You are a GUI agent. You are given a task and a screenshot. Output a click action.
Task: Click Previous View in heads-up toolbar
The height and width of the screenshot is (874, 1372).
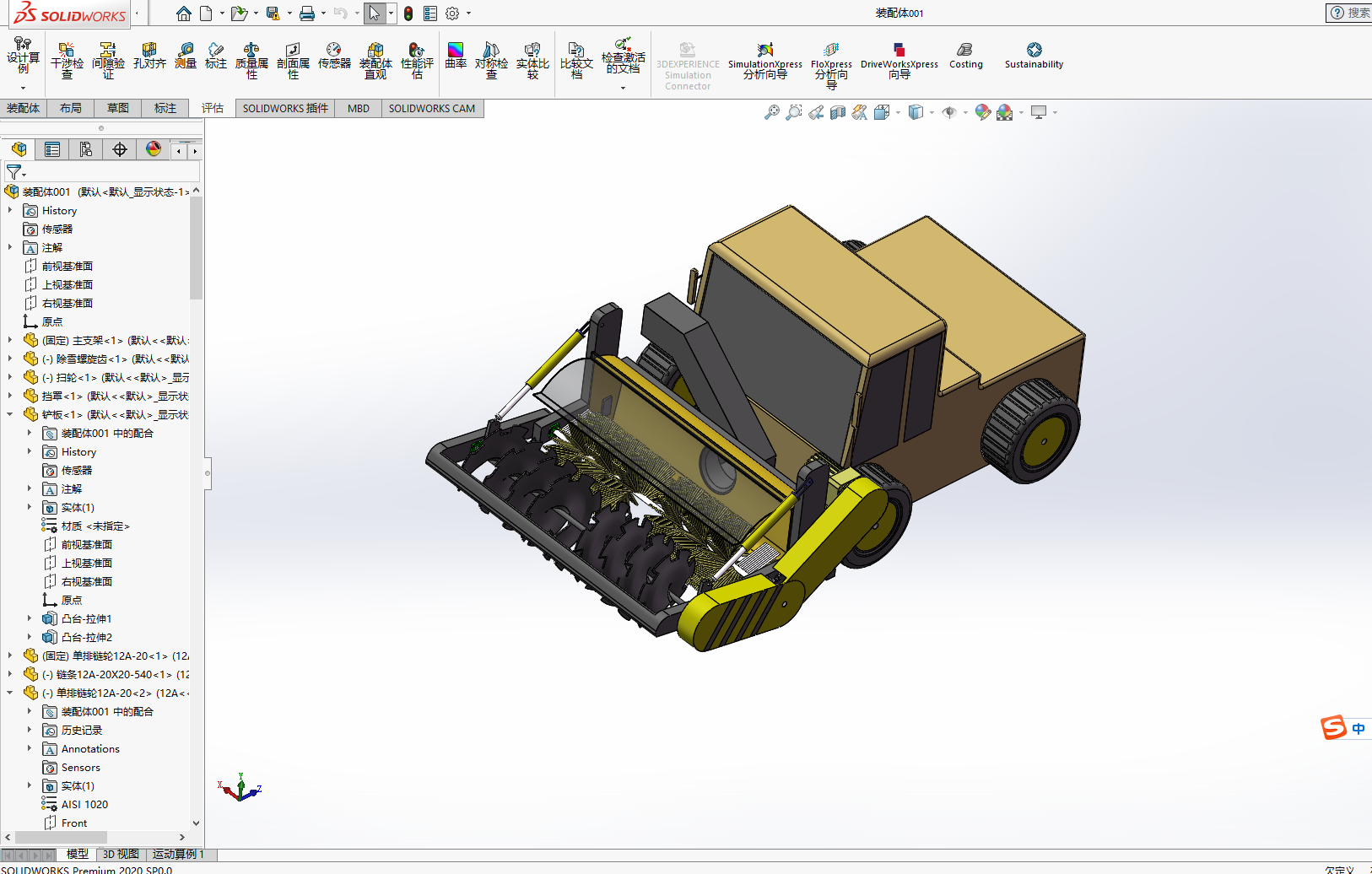[x=816, y=112]
